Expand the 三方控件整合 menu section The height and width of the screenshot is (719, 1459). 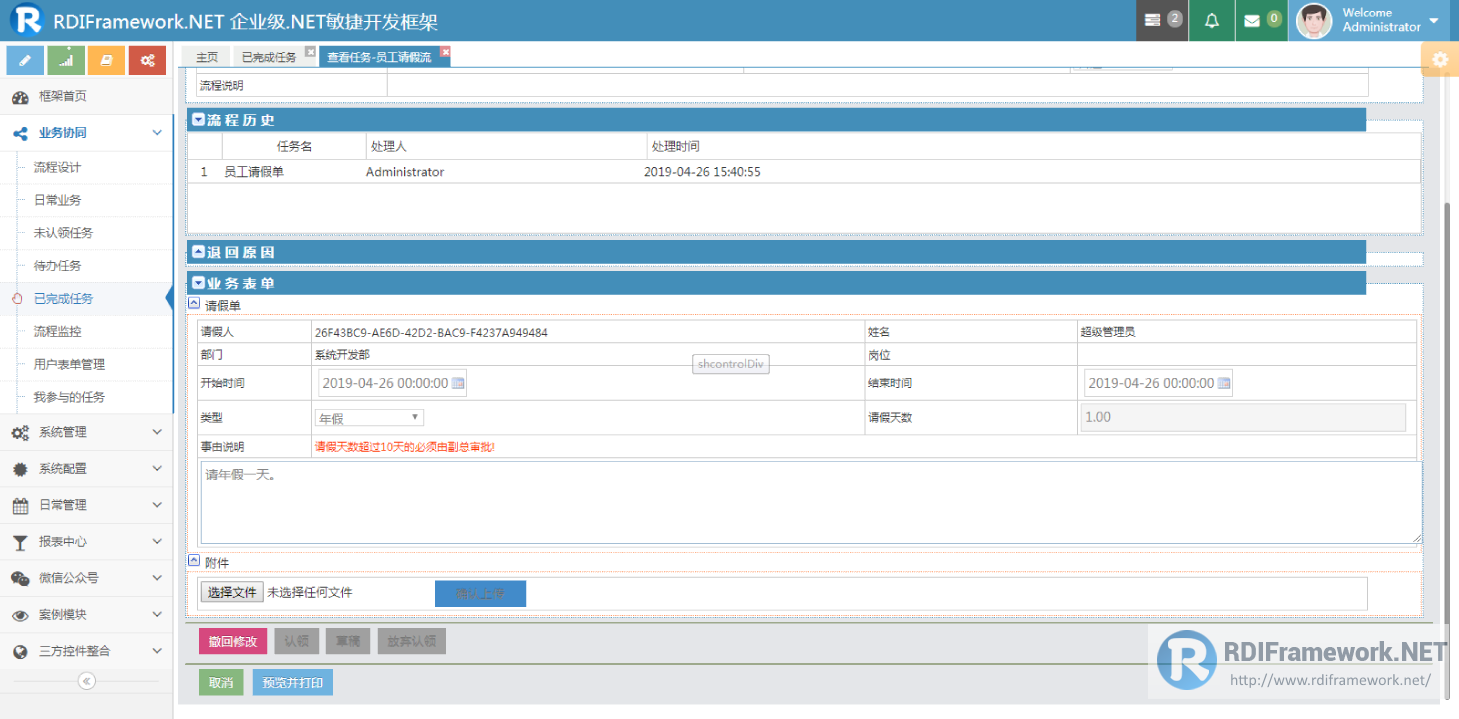pos(86,651)
